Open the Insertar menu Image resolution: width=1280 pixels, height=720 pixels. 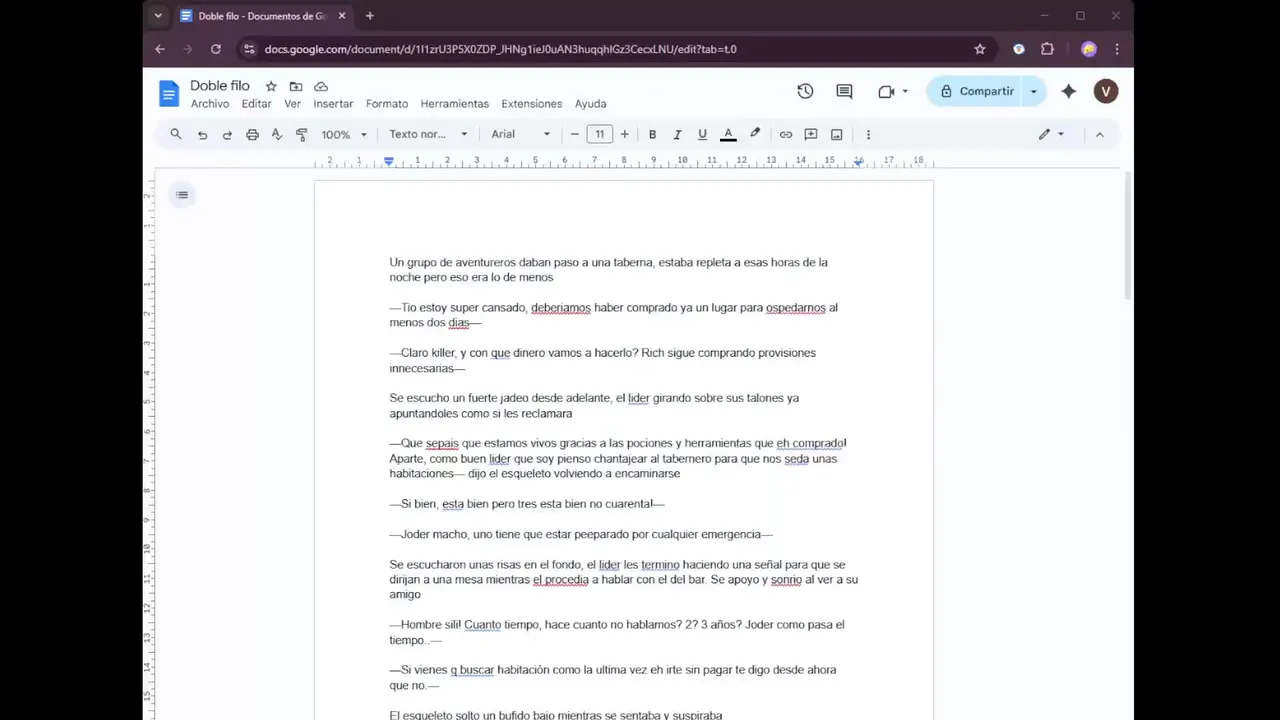tap(333, 104)
